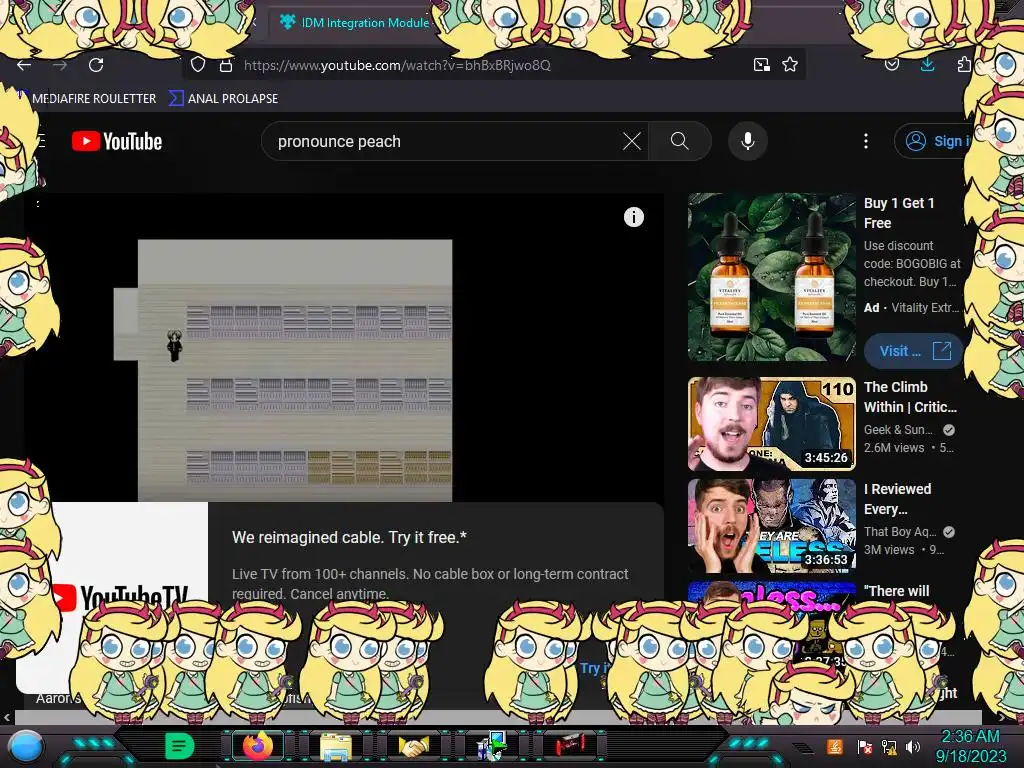The width and height of the screenshot is (1024, 768).
Task: Open YouTube settings three-dot menu
Action: pos(866,141)
